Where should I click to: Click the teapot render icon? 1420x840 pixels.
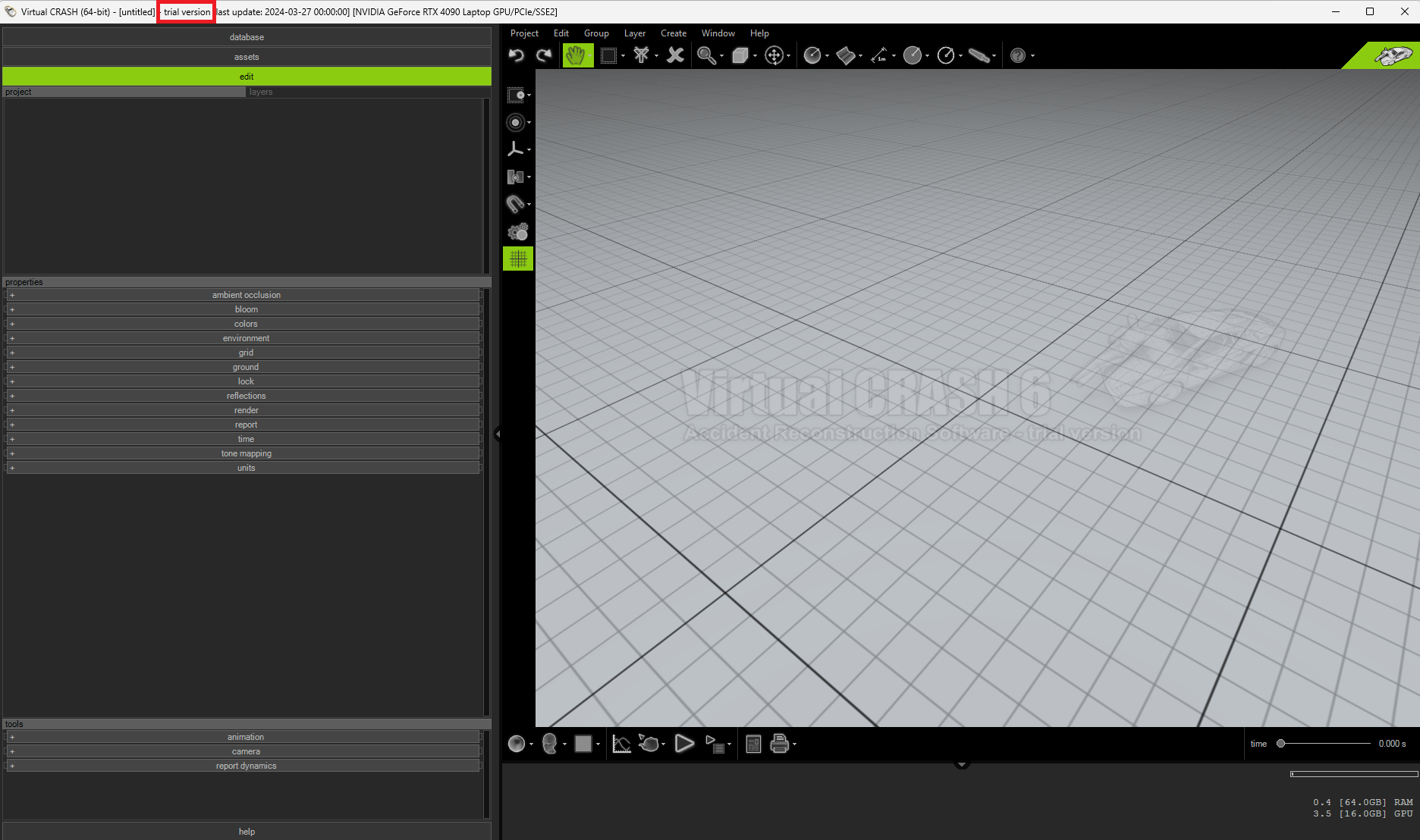649,744
